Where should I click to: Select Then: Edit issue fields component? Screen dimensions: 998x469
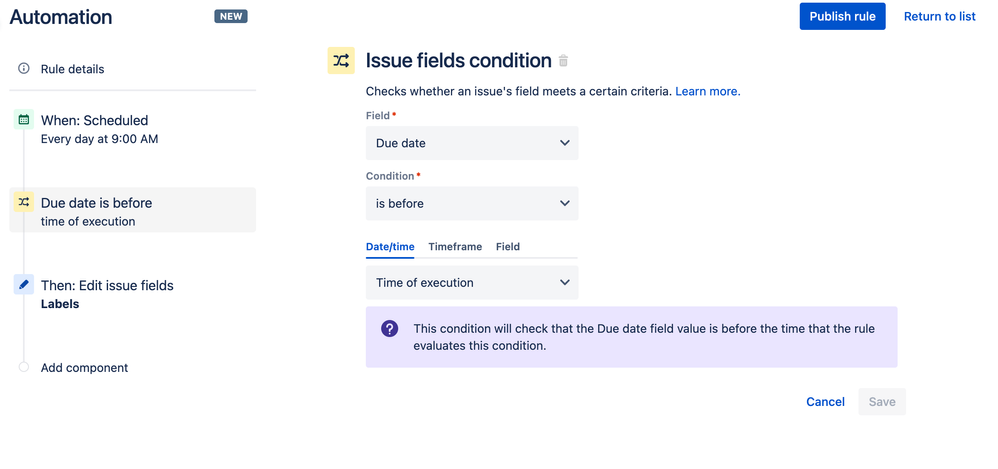point(107,286)
